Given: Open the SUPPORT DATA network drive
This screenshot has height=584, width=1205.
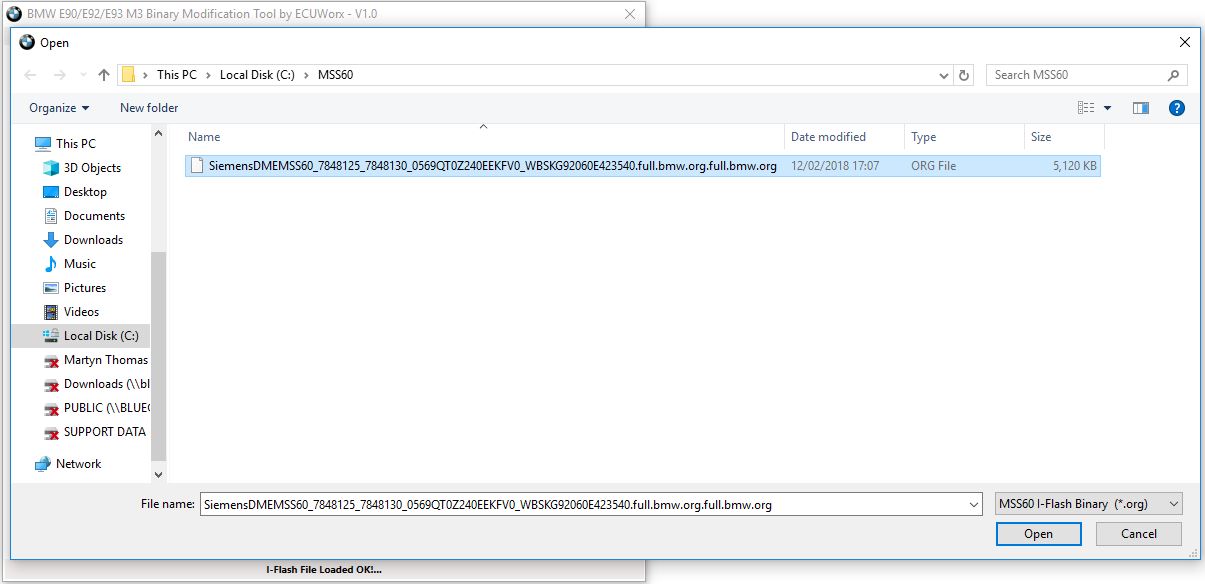Looking at the screenshot, I should 96,432.
